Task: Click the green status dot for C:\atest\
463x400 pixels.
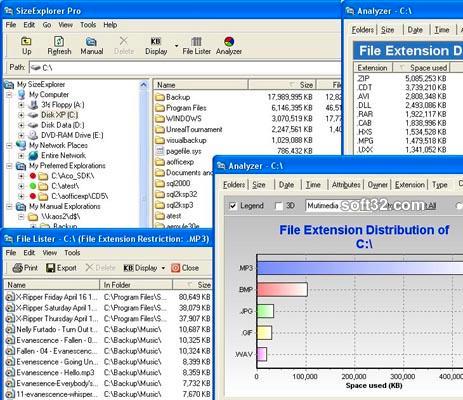Action: pyautogui.click(x=33, y=186)
